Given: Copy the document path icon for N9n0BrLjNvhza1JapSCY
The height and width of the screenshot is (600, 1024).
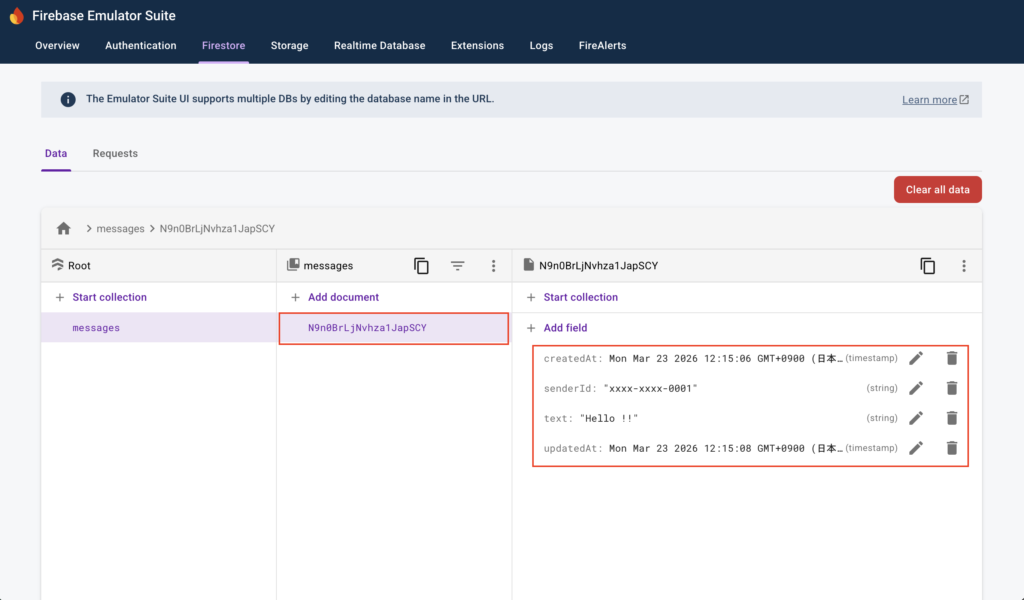Looking at the screenshot, I should pos(928,266).
